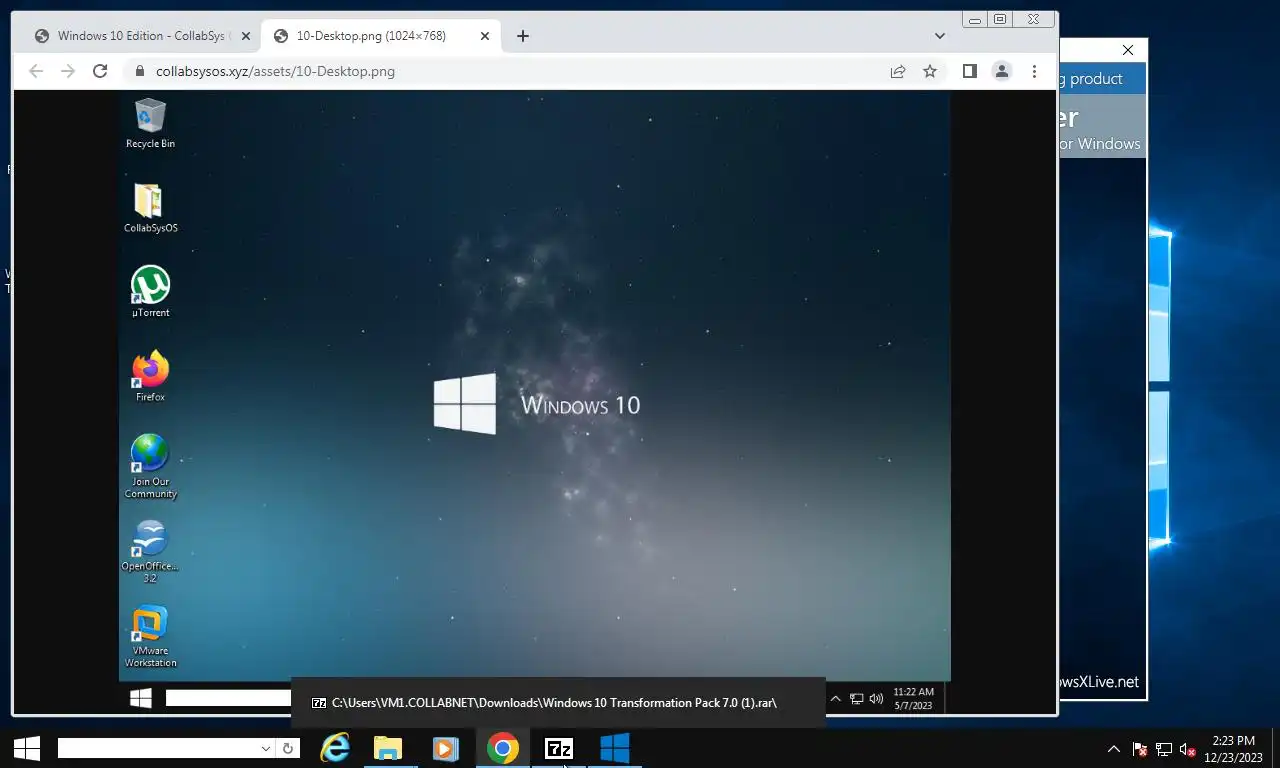Click the OpenOffice 3.2 icon in the image
The width and height of the screenshot is (1280, 768).
150,551
